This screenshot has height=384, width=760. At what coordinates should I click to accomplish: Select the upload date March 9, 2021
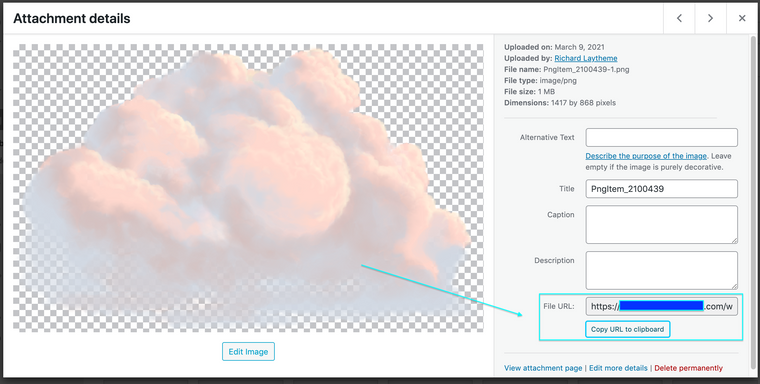[579, 47]
